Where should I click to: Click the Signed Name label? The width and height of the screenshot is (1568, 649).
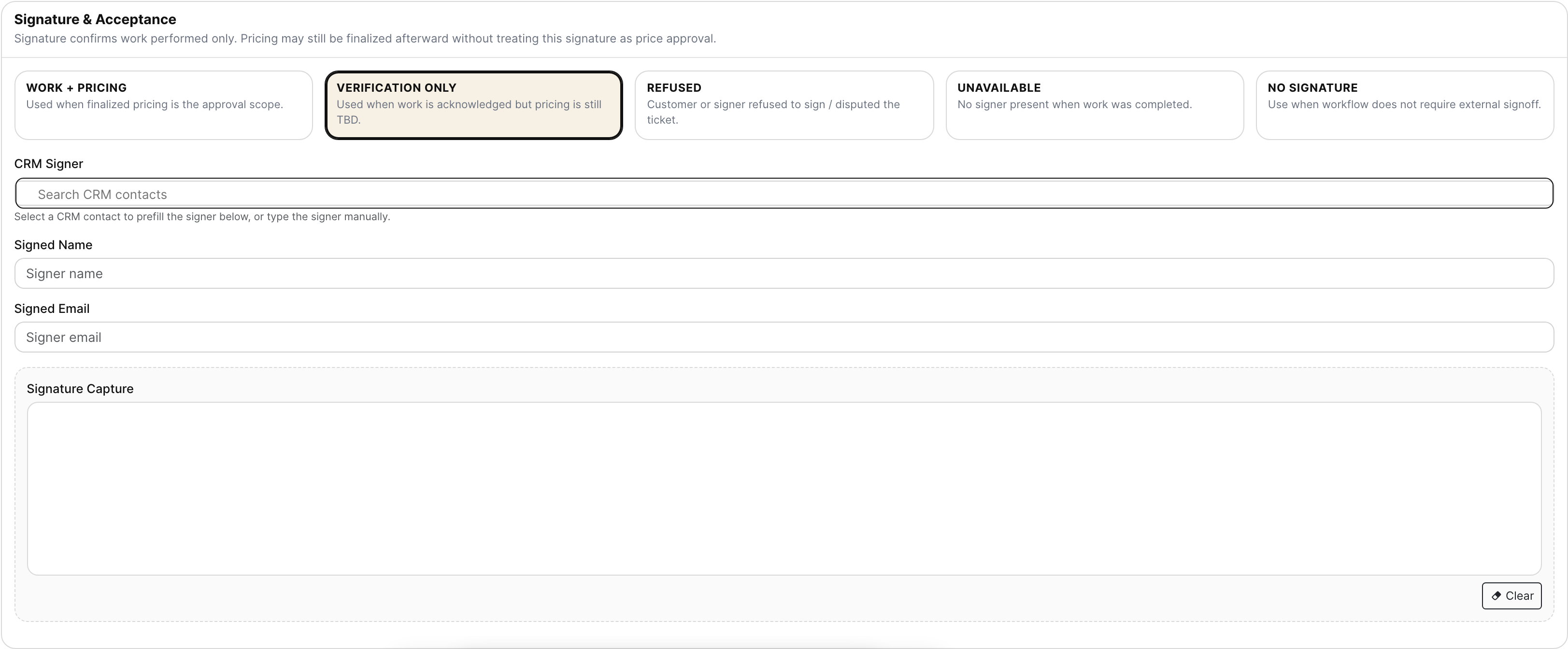coord(53,244)
